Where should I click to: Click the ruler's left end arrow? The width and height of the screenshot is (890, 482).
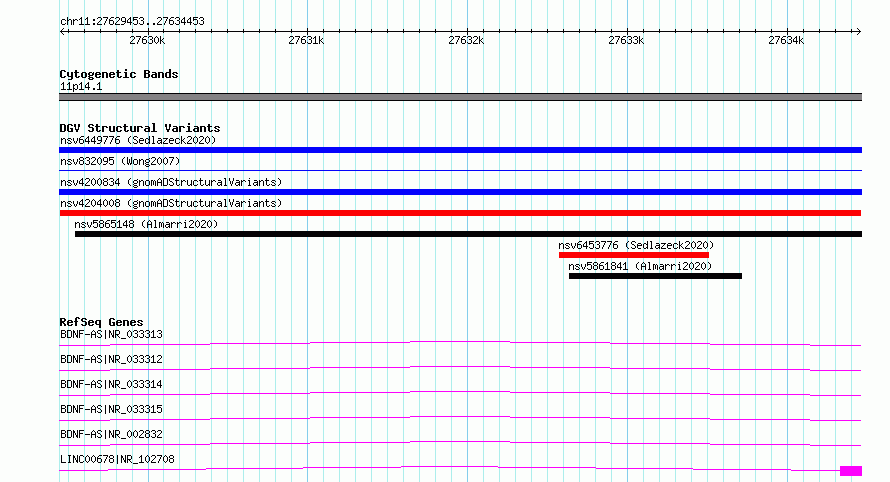tap(63, 31)
